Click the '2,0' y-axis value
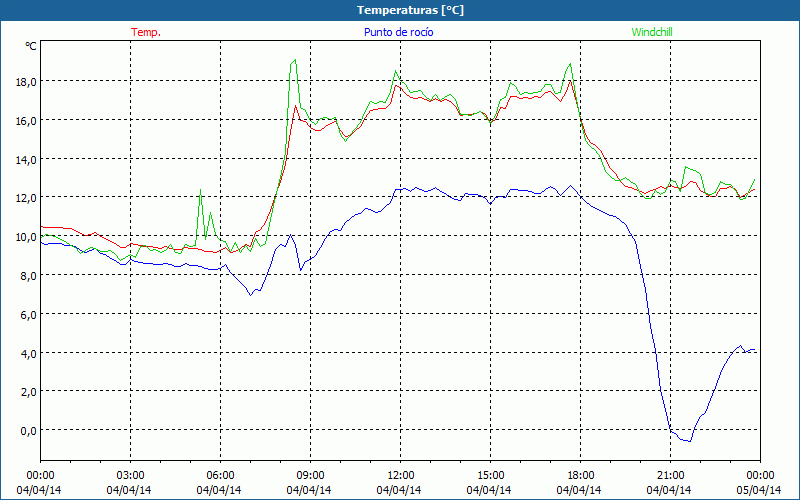Screen dimensions: 800x500 (x=27, y=392)
